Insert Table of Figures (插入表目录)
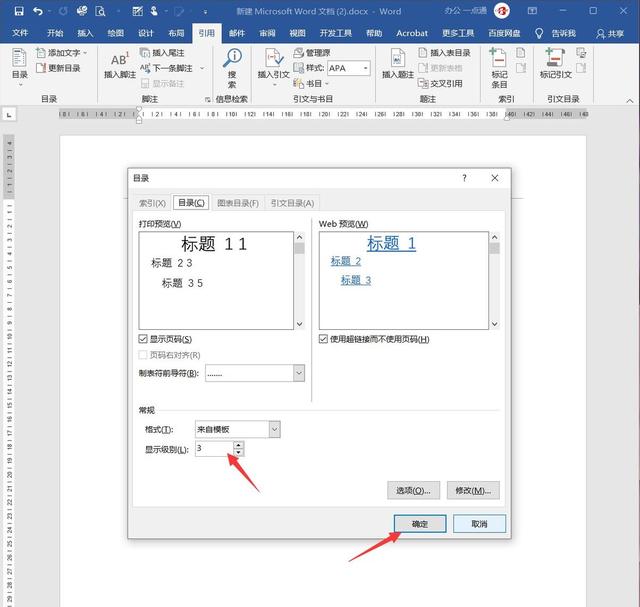The image size is (640, 607). tap(444, 53)
